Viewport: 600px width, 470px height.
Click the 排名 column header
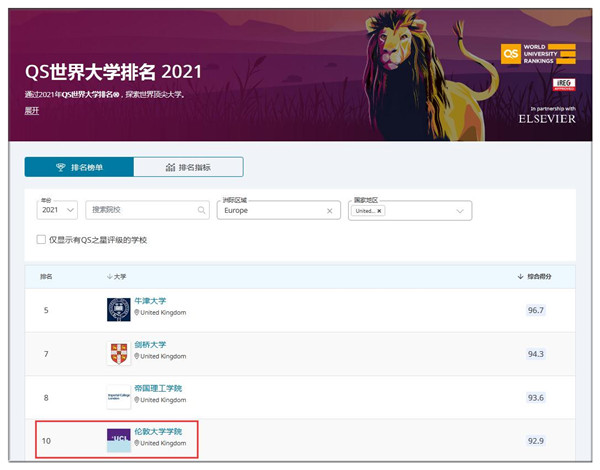pyautogui.click(x=46, y=276)
